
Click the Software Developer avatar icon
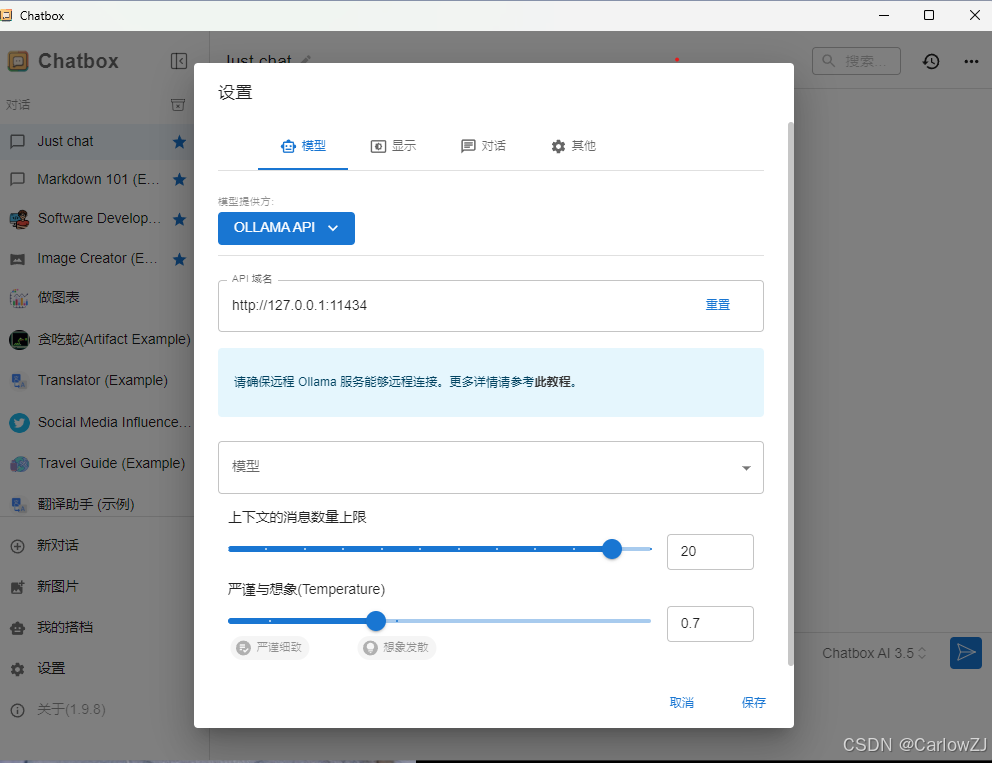click(x=19, y=220)
